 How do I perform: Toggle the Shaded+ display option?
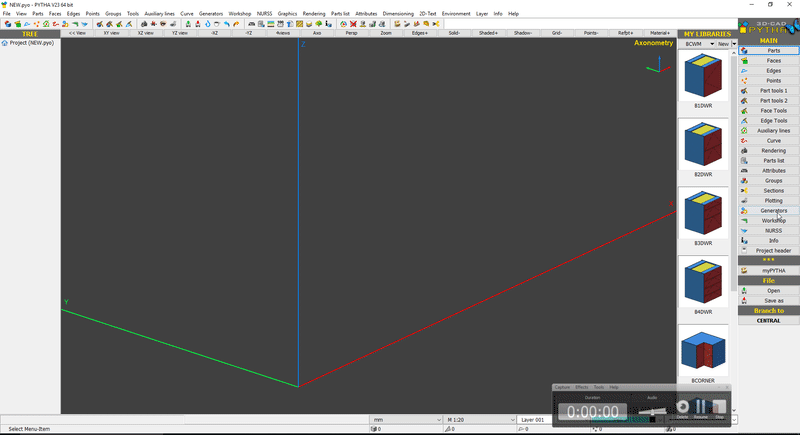pos(488,33)
